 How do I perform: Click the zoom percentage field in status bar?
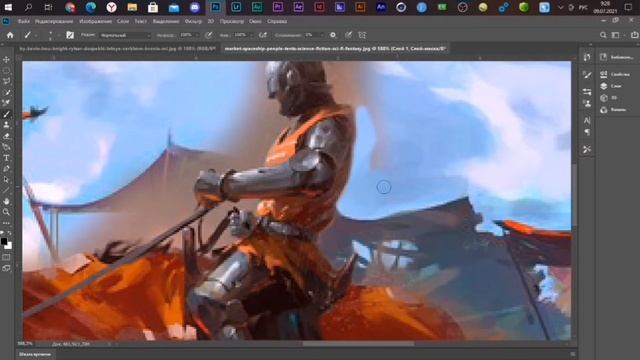point(24,344)
